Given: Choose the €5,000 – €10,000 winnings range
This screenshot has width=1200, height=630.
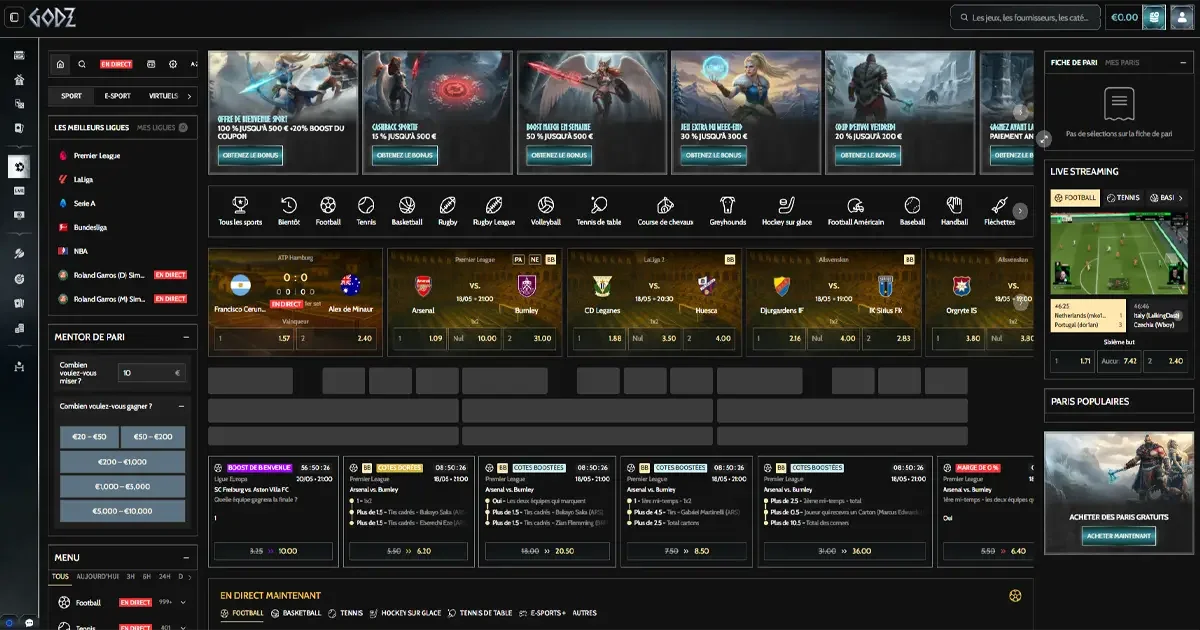Looking at the screenshot, I should click(x=122, y=511).
